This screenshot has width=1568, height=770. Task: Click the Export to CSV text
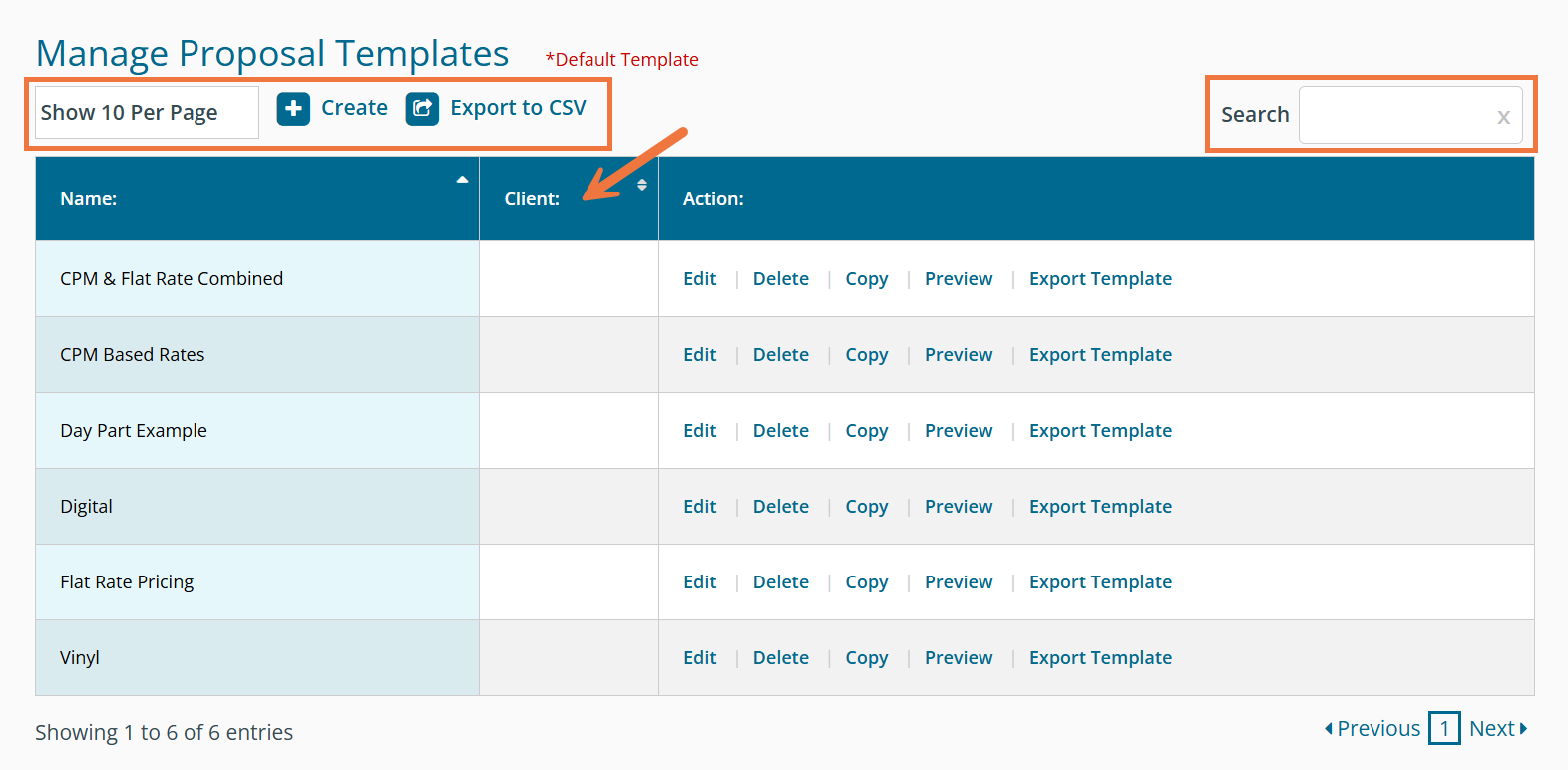point(518,108)
